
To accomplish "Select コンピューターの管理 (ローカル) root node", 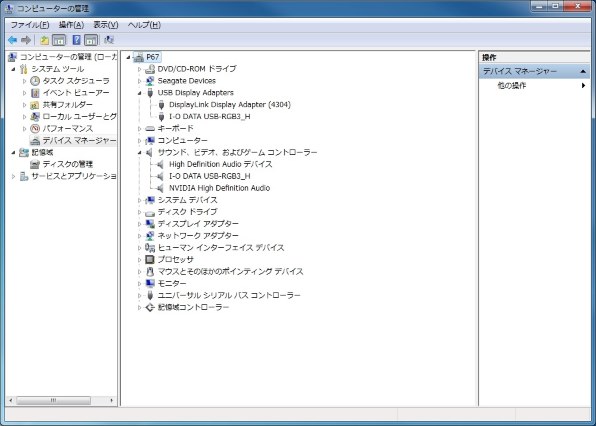I will coord(68,57).
